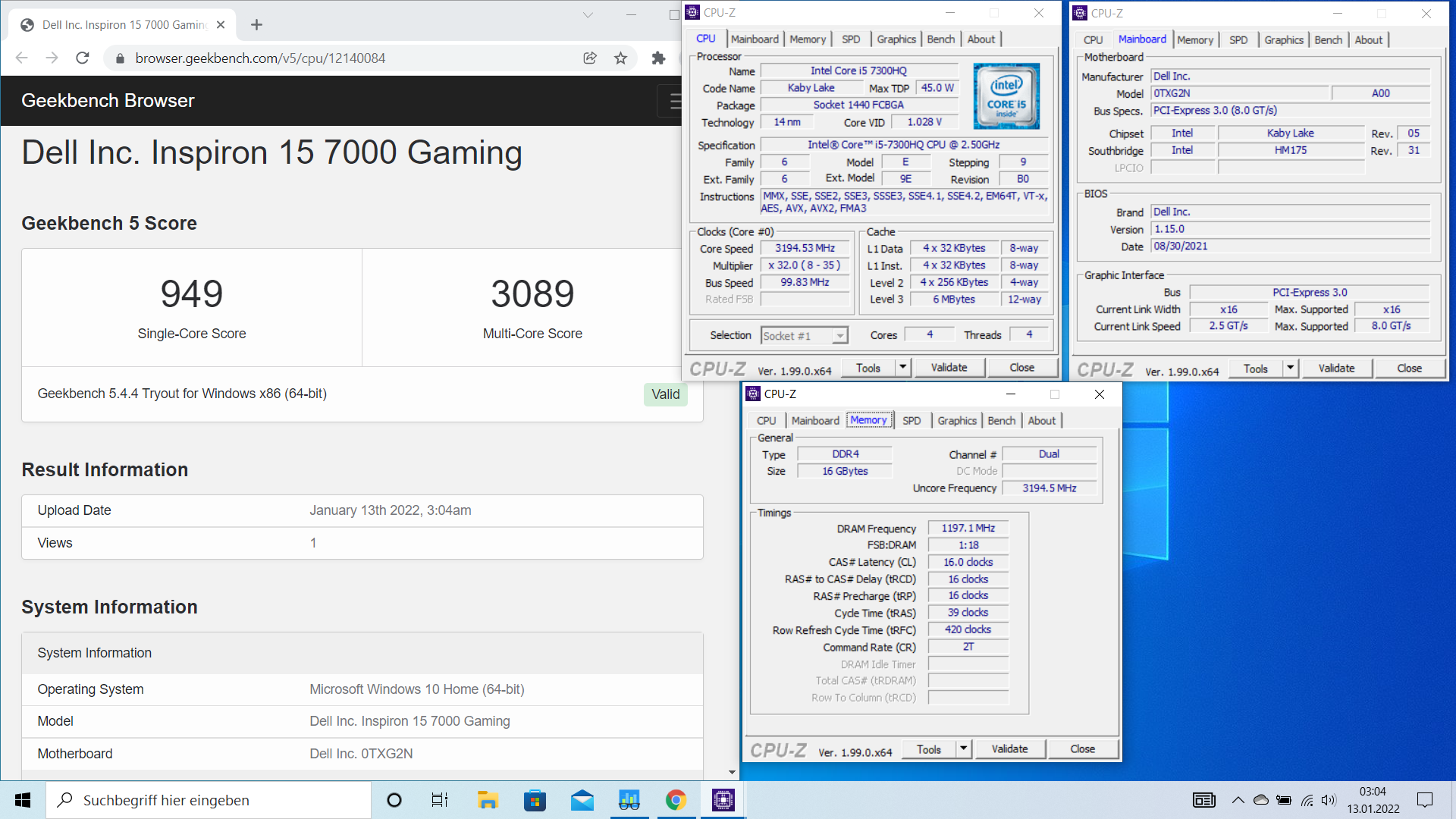
Task: Click the browser back arrow
Action: point(21,58)
